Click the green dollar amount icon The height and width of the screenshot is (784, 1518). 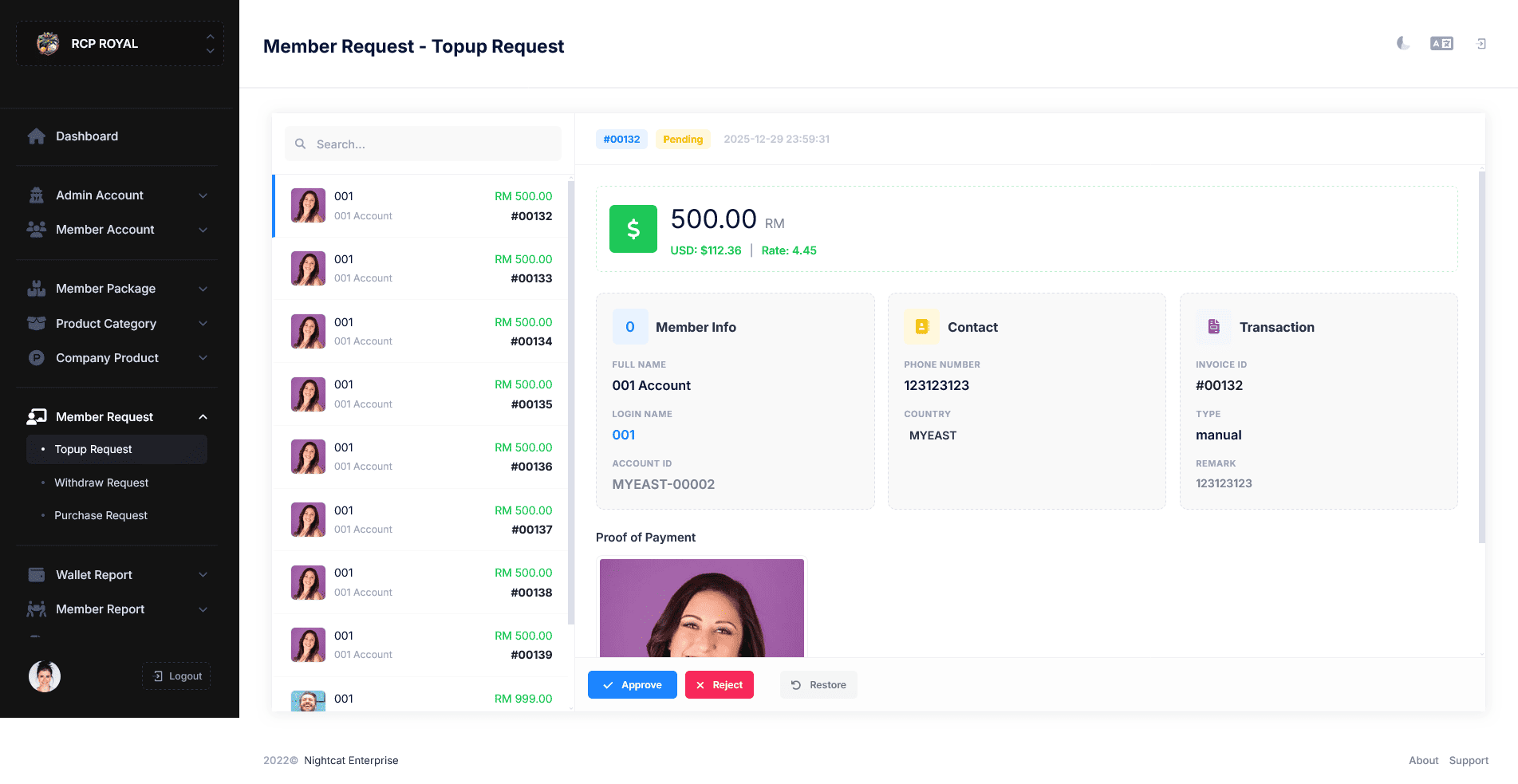pos(633,229)
